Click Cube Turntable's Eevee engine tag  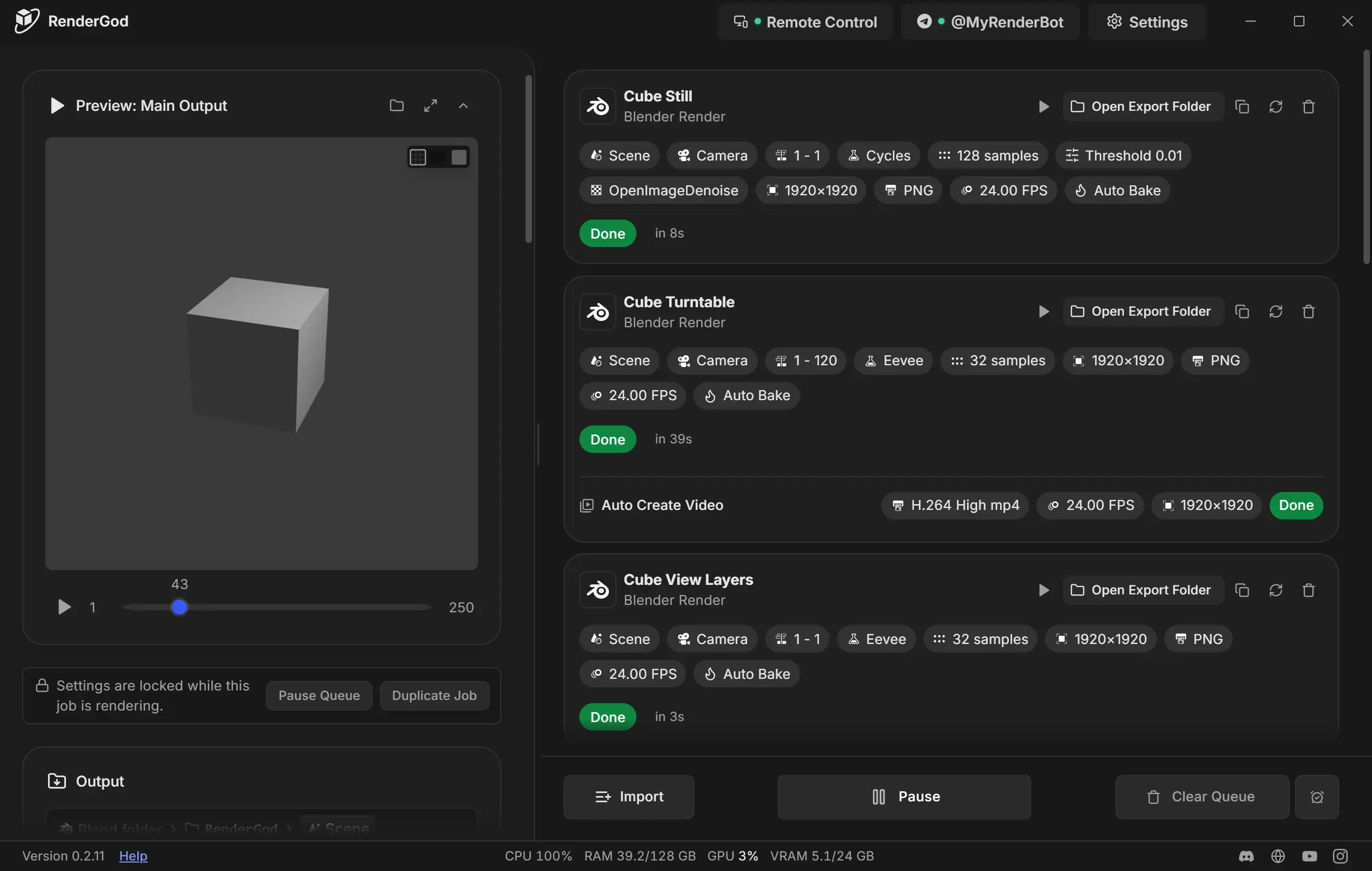[893, 361]
